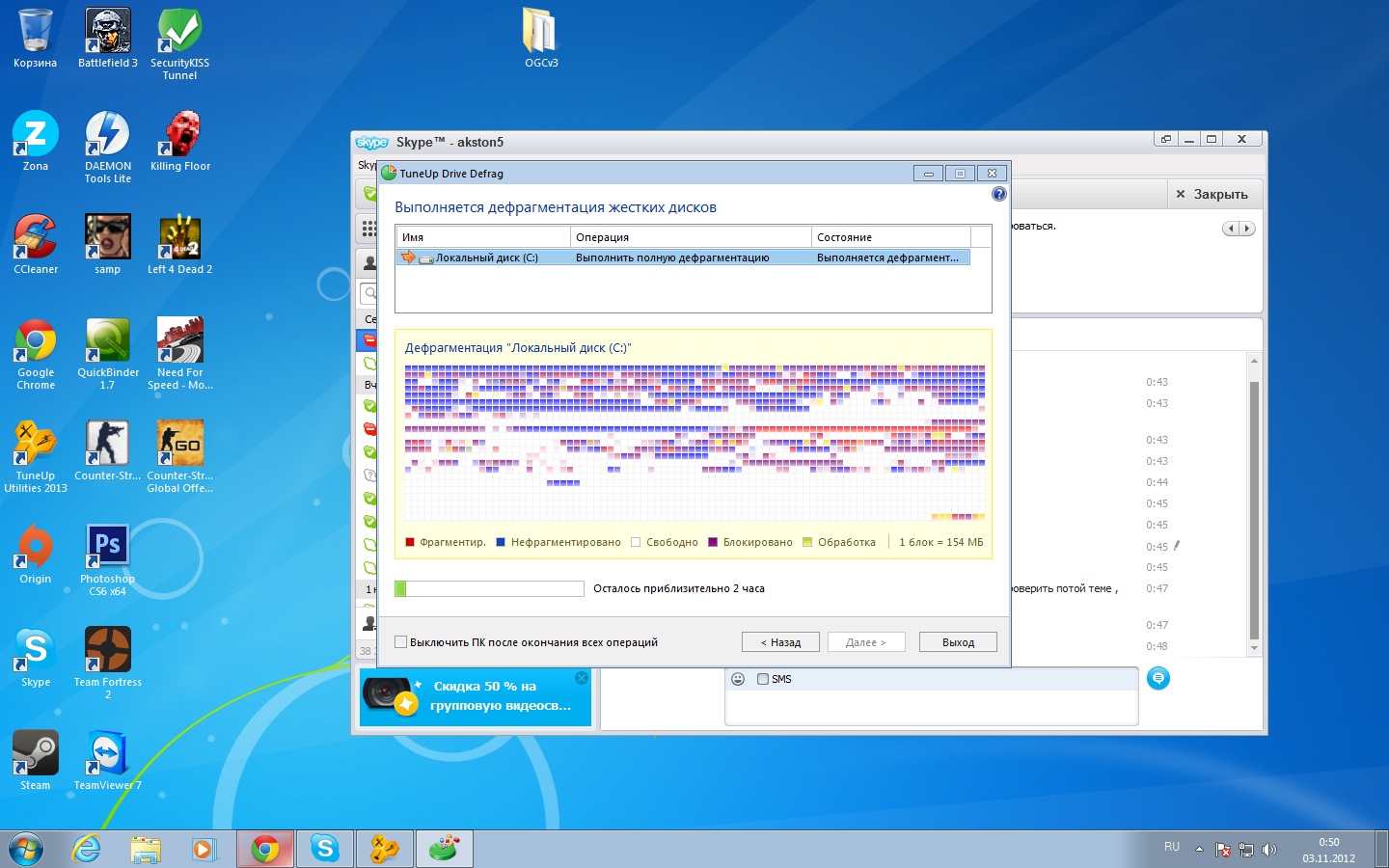This screenshot has height=868, width=1389.
Task: Click the Выход button to exit defrag
Action: click(x=958, y=642)
